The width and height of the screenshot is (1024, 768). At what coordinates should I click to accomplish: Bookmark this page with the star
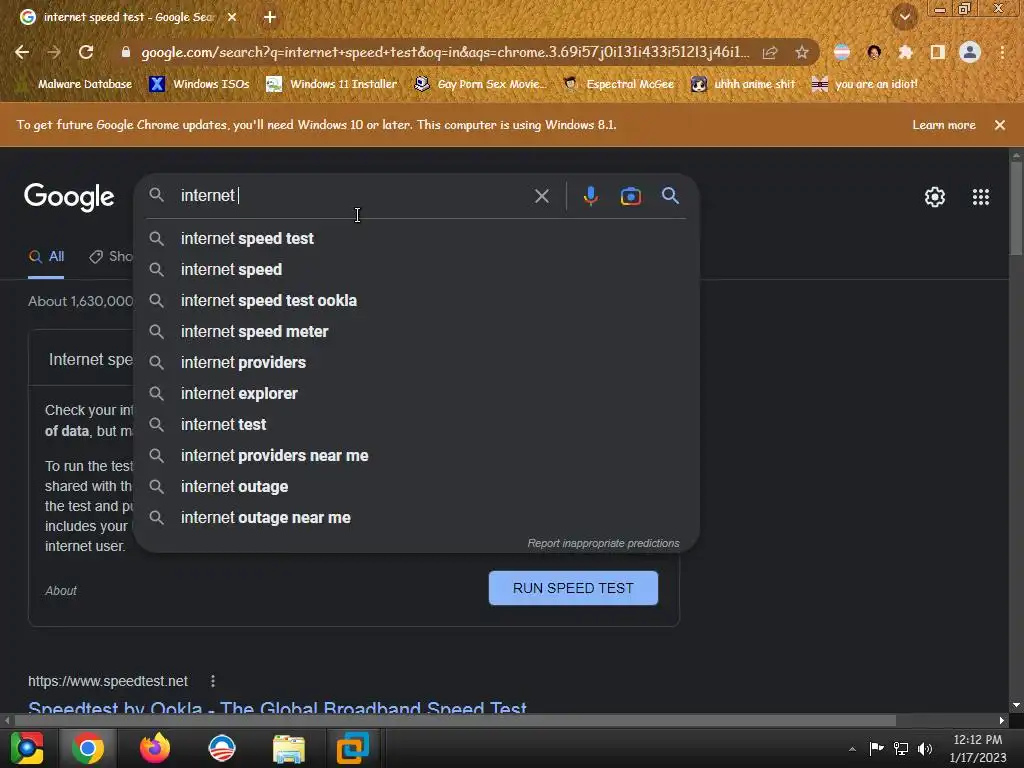click(x=802, y=52)
